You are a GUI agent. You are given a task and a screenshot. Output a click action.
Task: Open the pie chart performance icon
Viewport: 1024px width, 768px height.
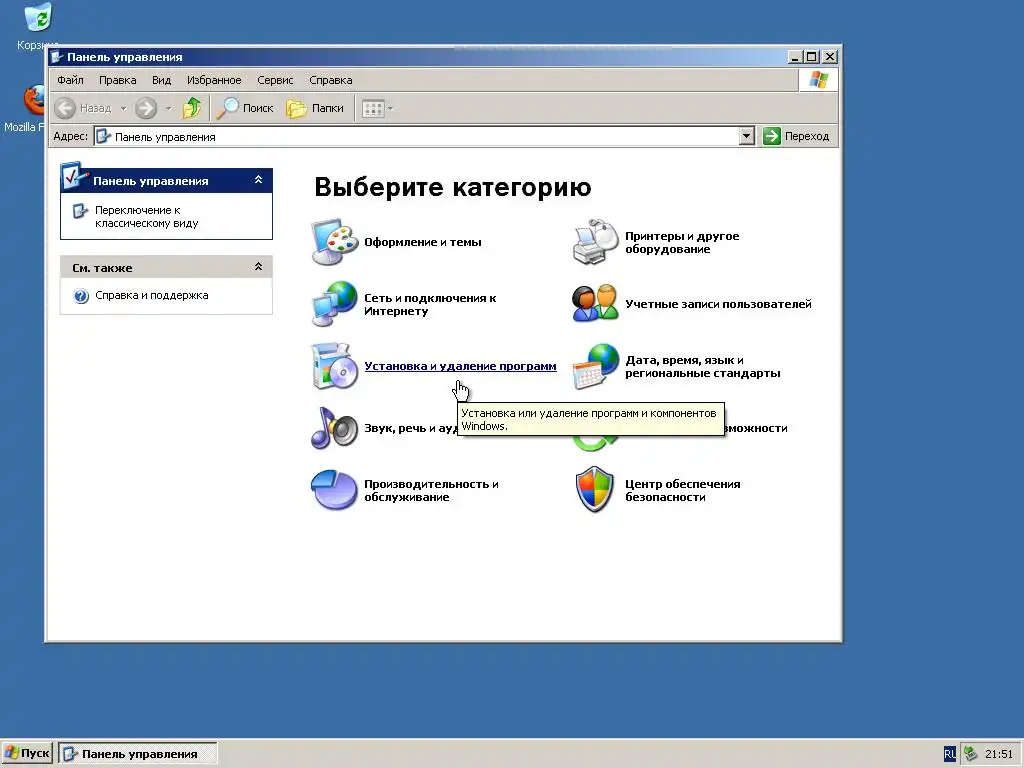334,490
